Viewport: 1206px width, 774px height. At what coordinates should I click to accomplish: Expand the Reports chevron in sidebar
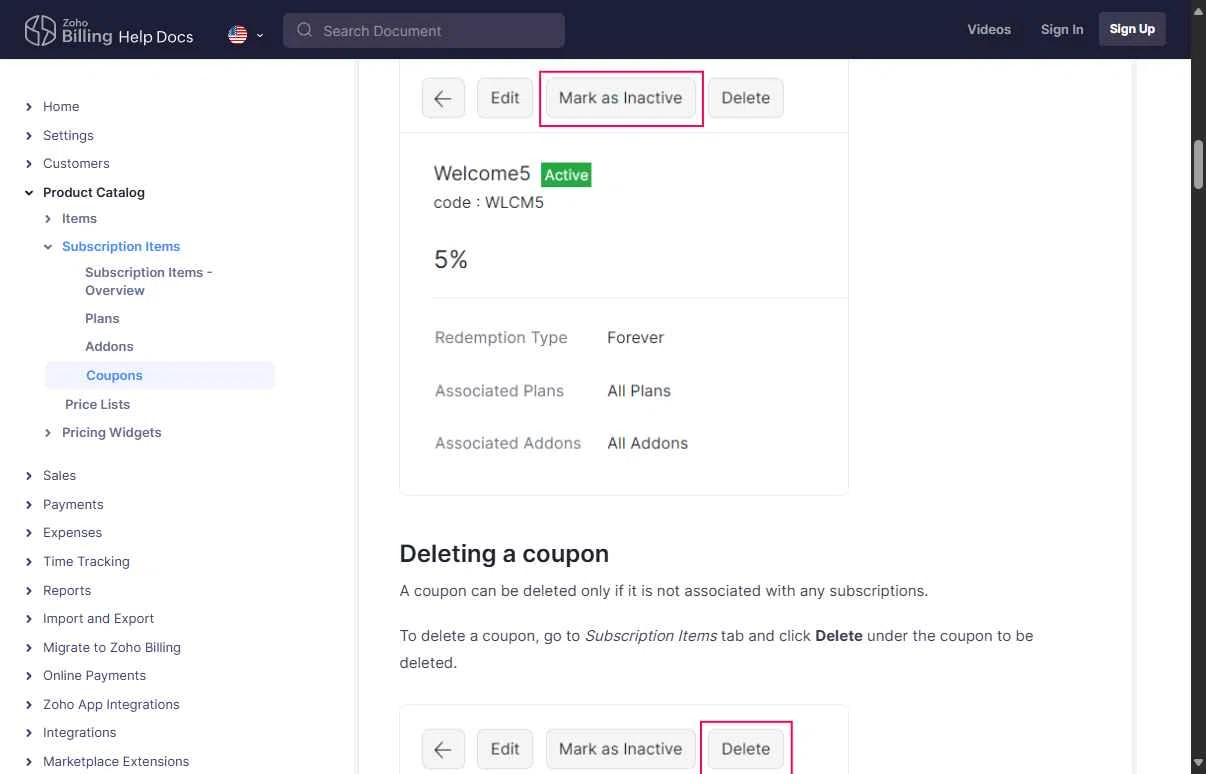coord(29,590)
